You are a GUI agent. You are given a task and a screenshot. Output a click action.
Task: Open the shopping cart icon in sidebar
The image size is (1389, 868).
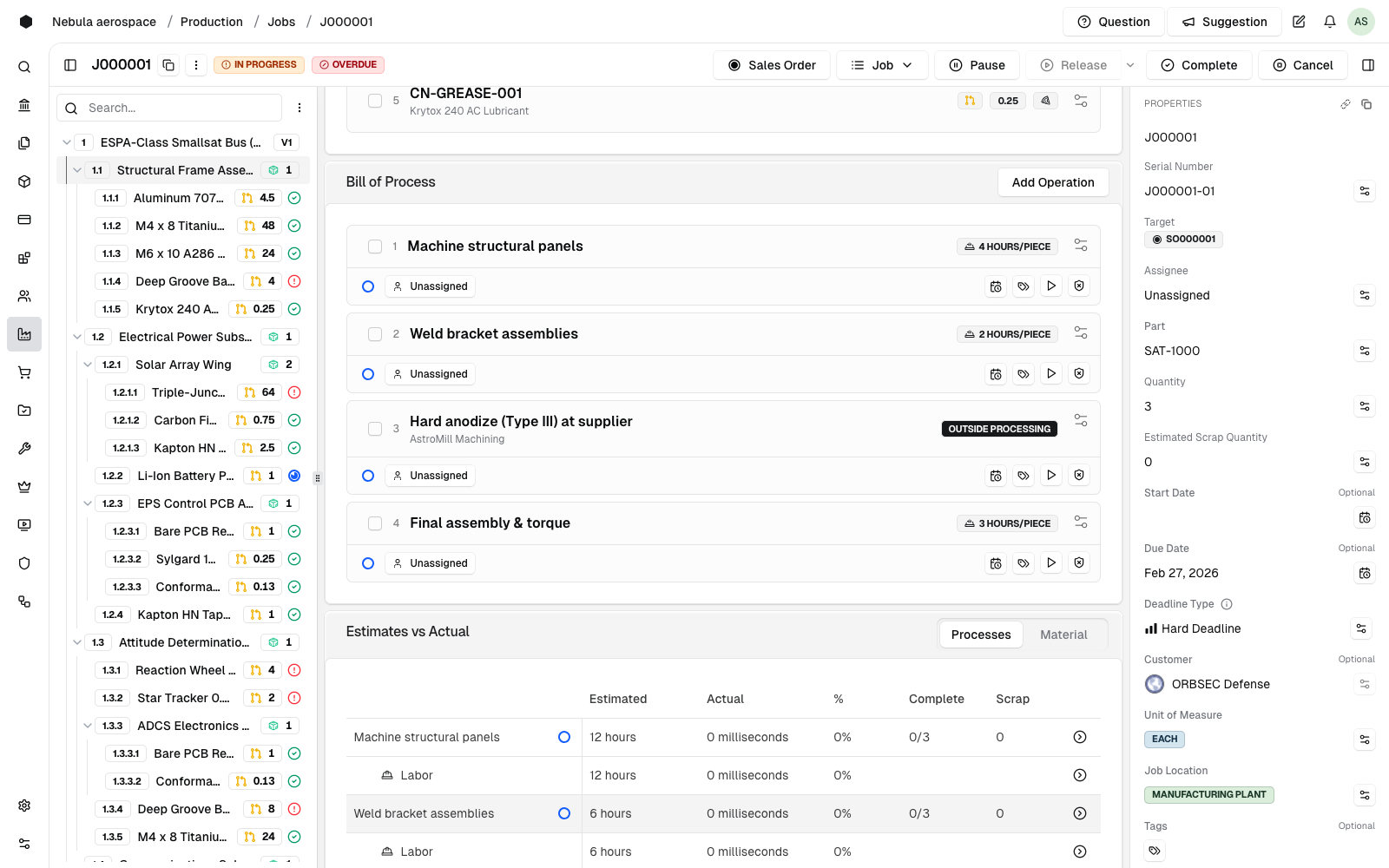[24, 372]
